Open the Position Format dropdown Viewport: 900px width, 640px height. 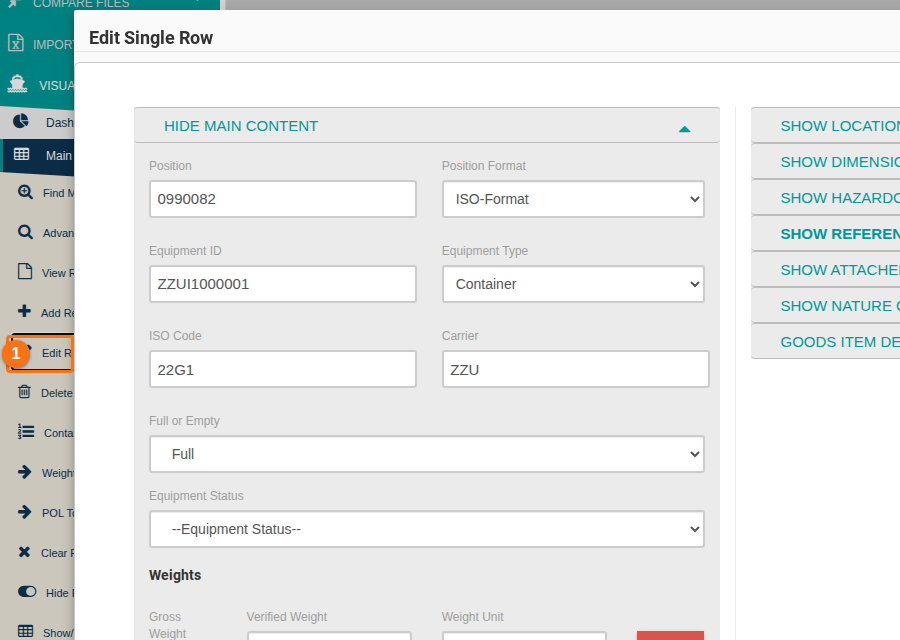point(573,199)
